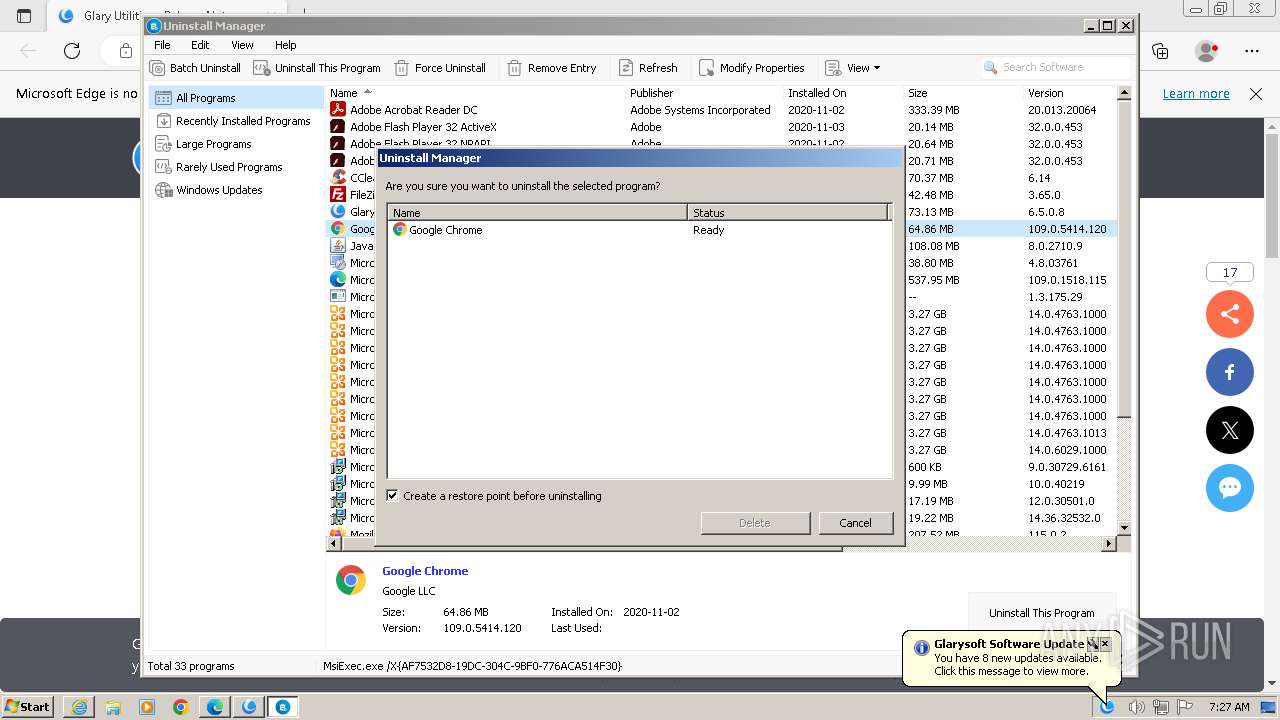Click the Action Center flag tray icon
Viewport: 1280px width, 720px height.
click(x=1185, y=707)
